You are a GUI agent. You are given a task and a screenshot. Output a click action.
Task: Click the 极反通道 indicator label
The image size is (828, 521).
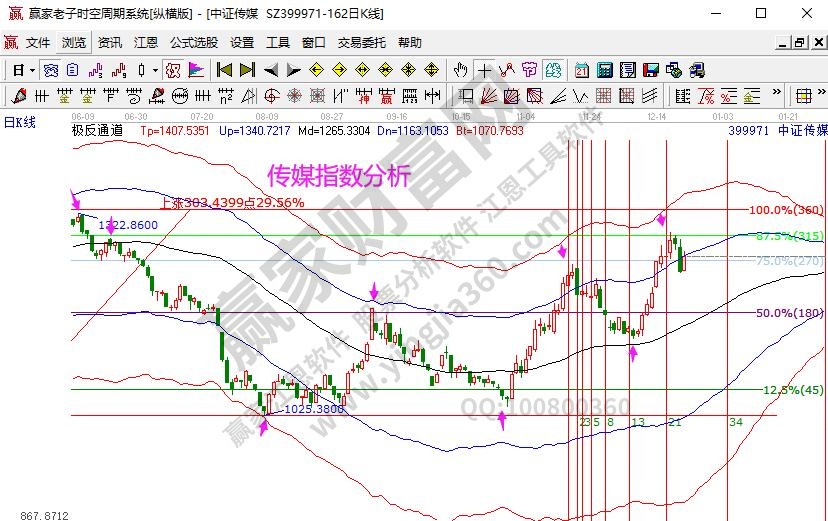98,130
